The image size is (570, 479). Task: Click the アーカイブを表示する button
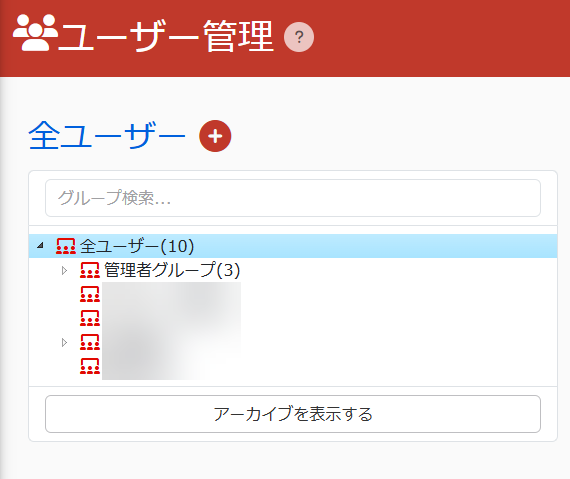[x=293, y=414]
